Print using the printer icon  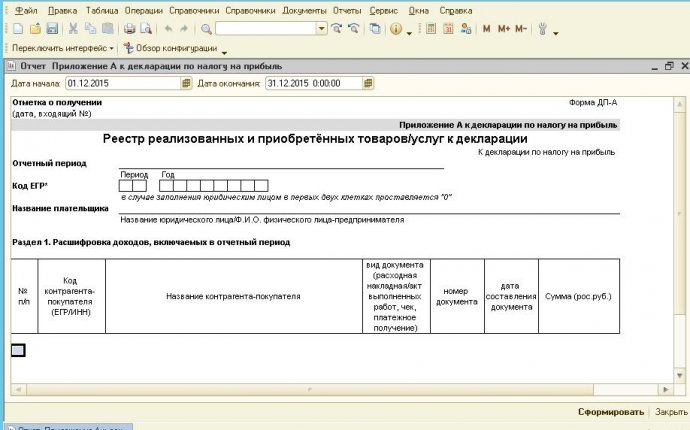click(129, 29)
